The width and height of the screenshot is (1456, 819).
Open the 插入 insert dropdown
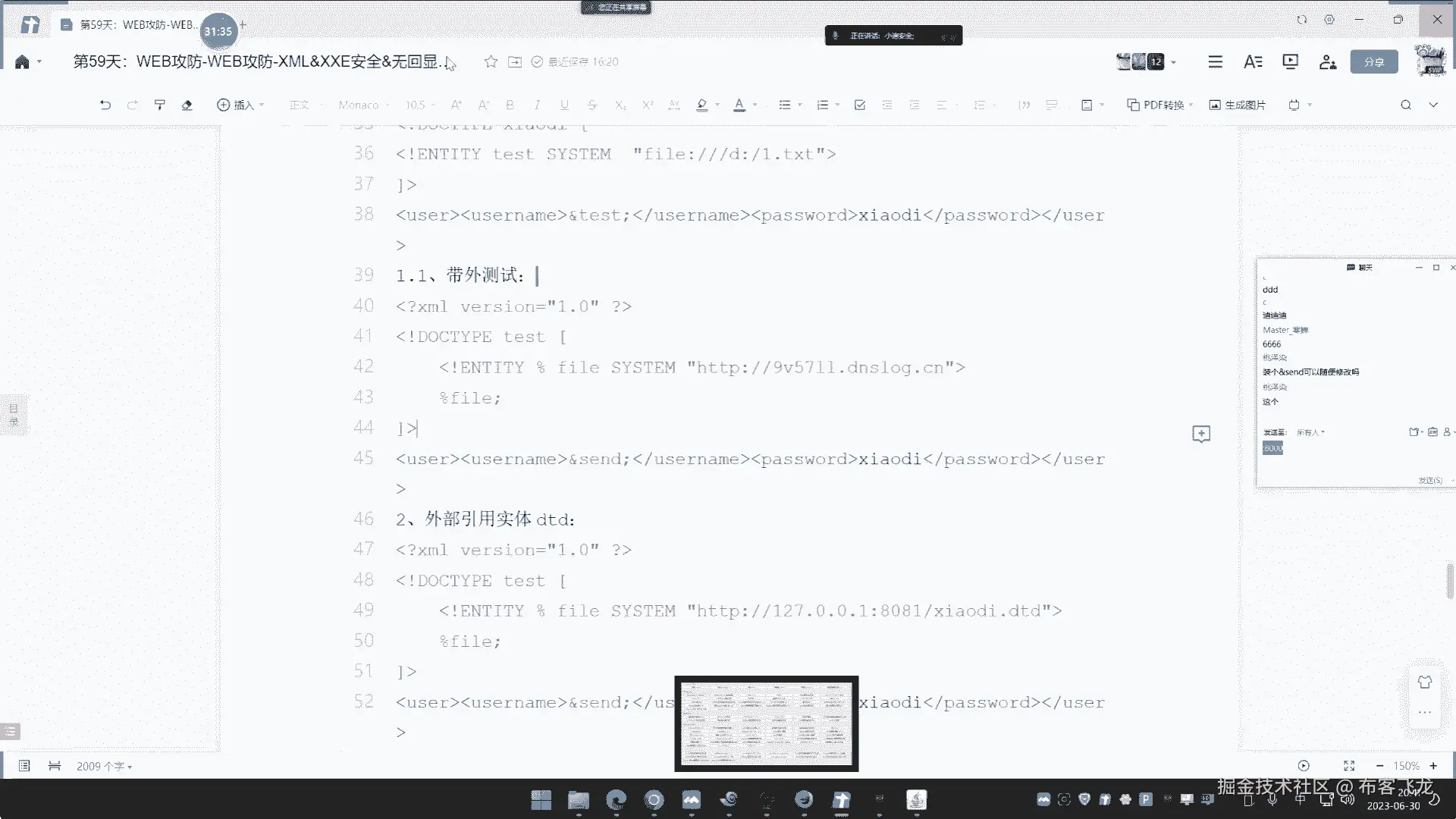click(240, 105)
